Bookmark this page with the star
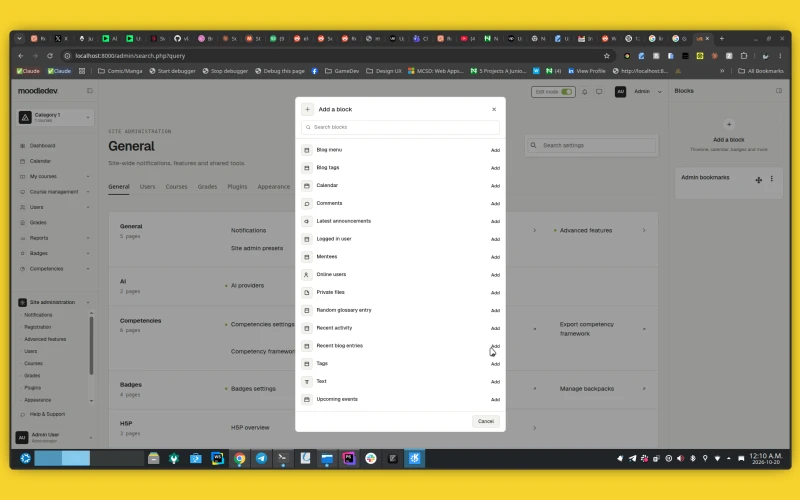The image size is (800, 500). click(x=607, y=56)
